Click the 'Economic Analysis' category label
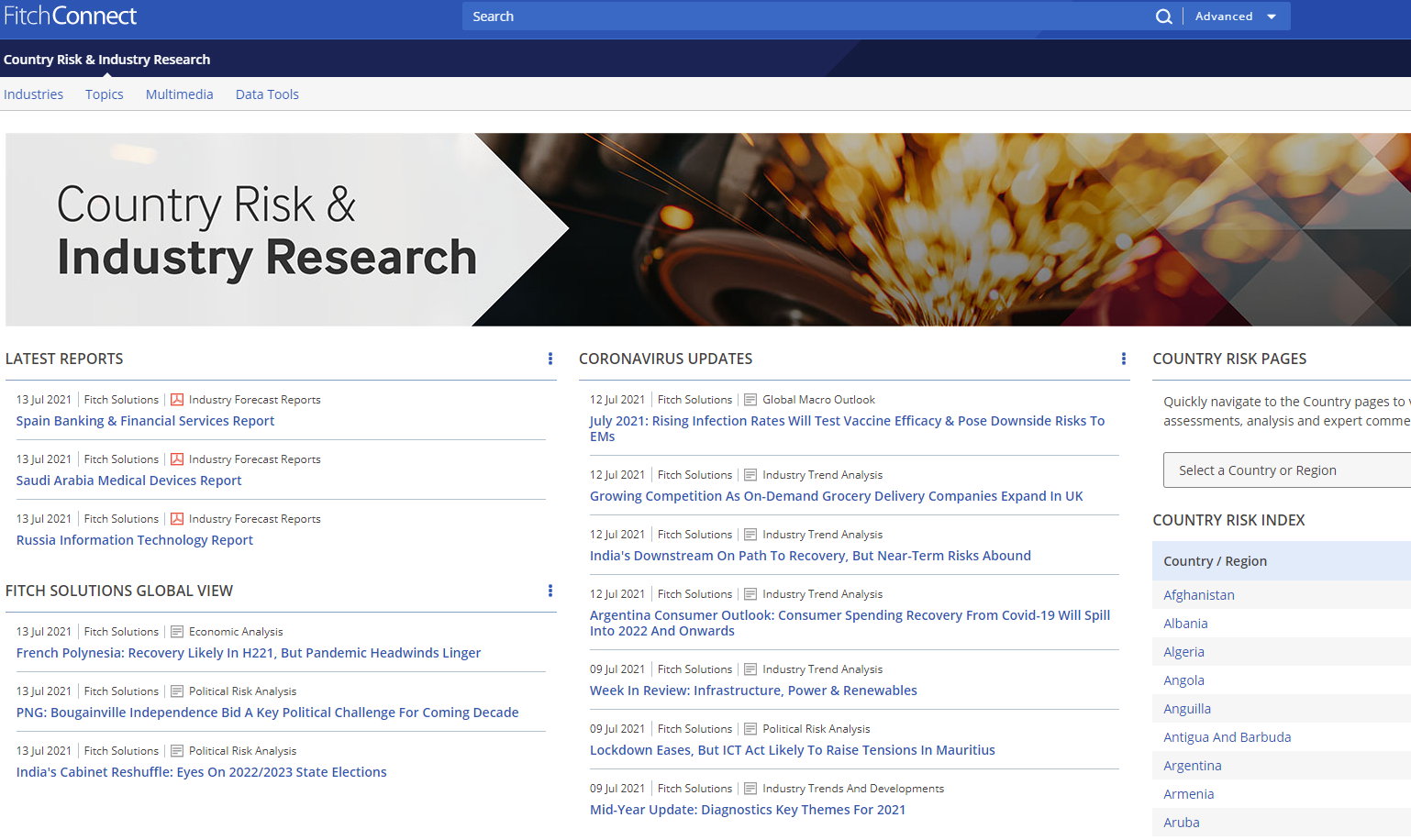 click(236, 632)
